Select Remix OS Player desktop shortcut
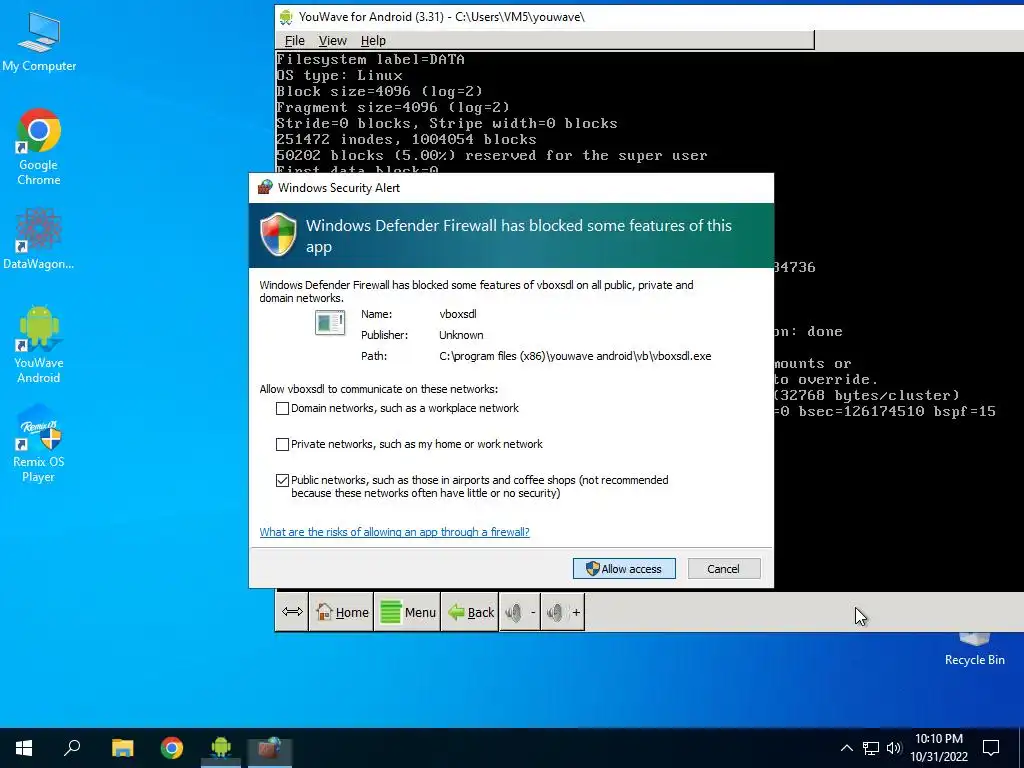The image size is (1024, 768). tap(39, 443)
